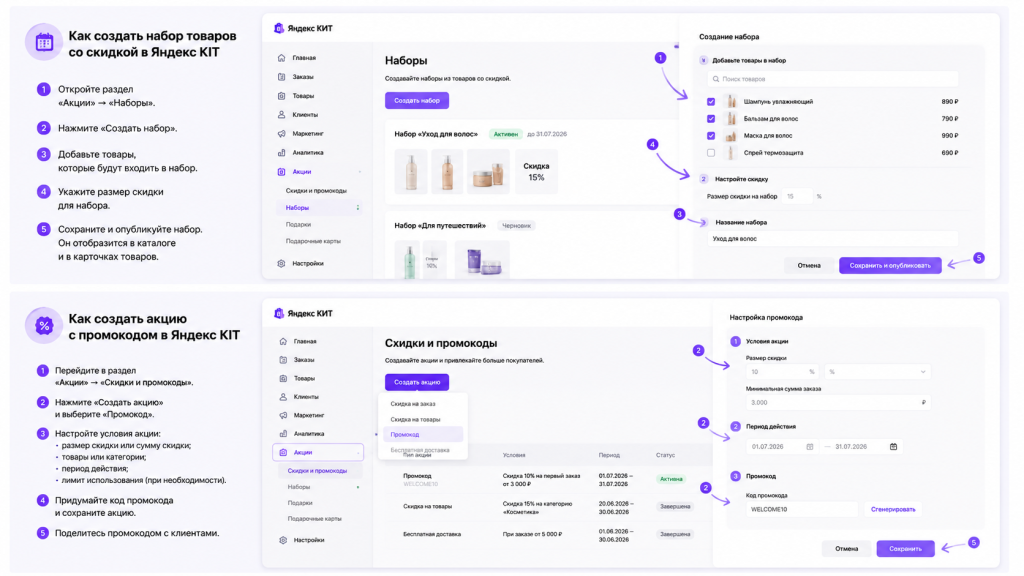Choose Скидка на товары from the Создать акцию menu

coord(415,420)
